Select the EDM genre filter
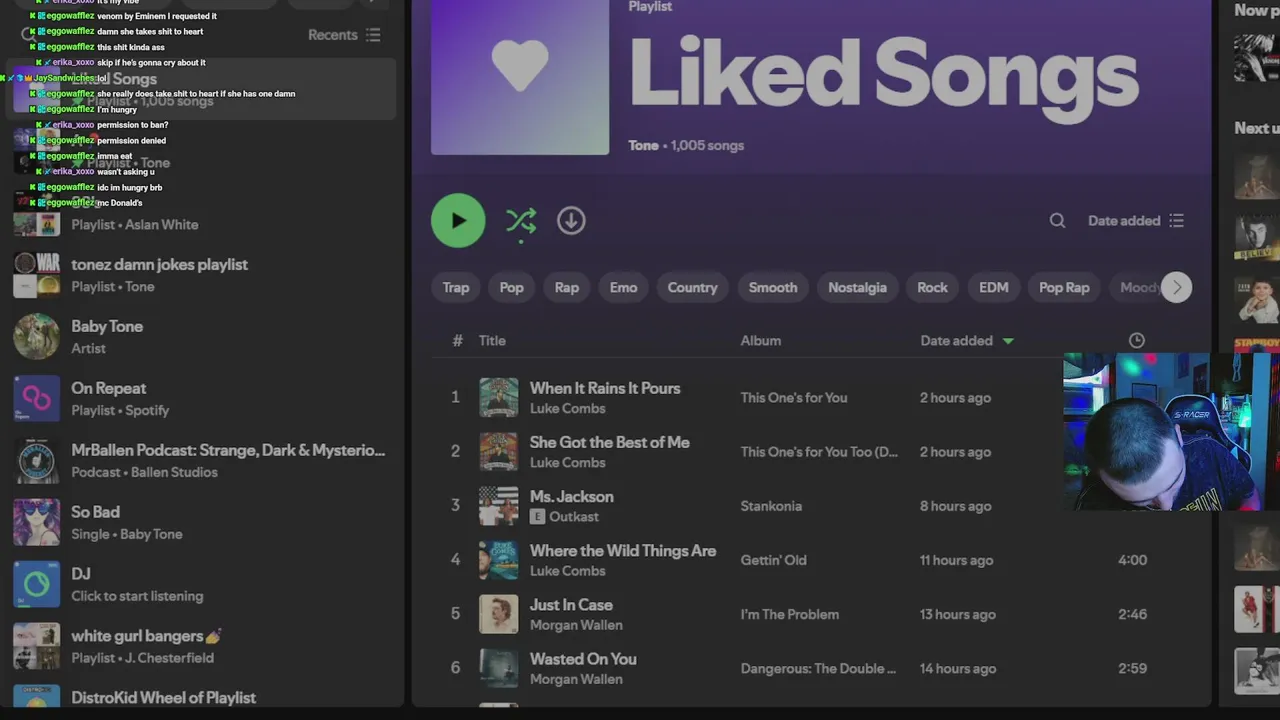This screenshot has height=720, width=1280. pos(993,288)
